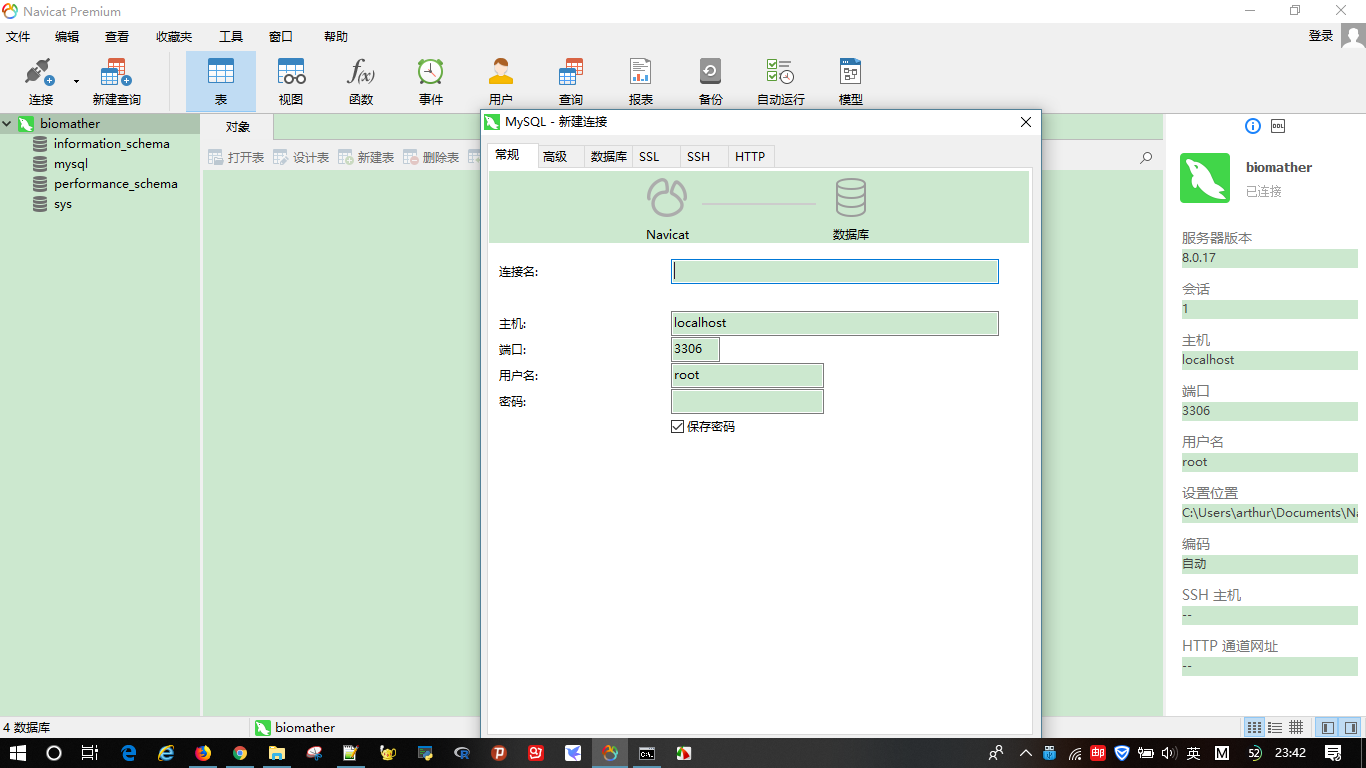Select the 查询 (Query) toolbar icon

[x=571, y=81]
